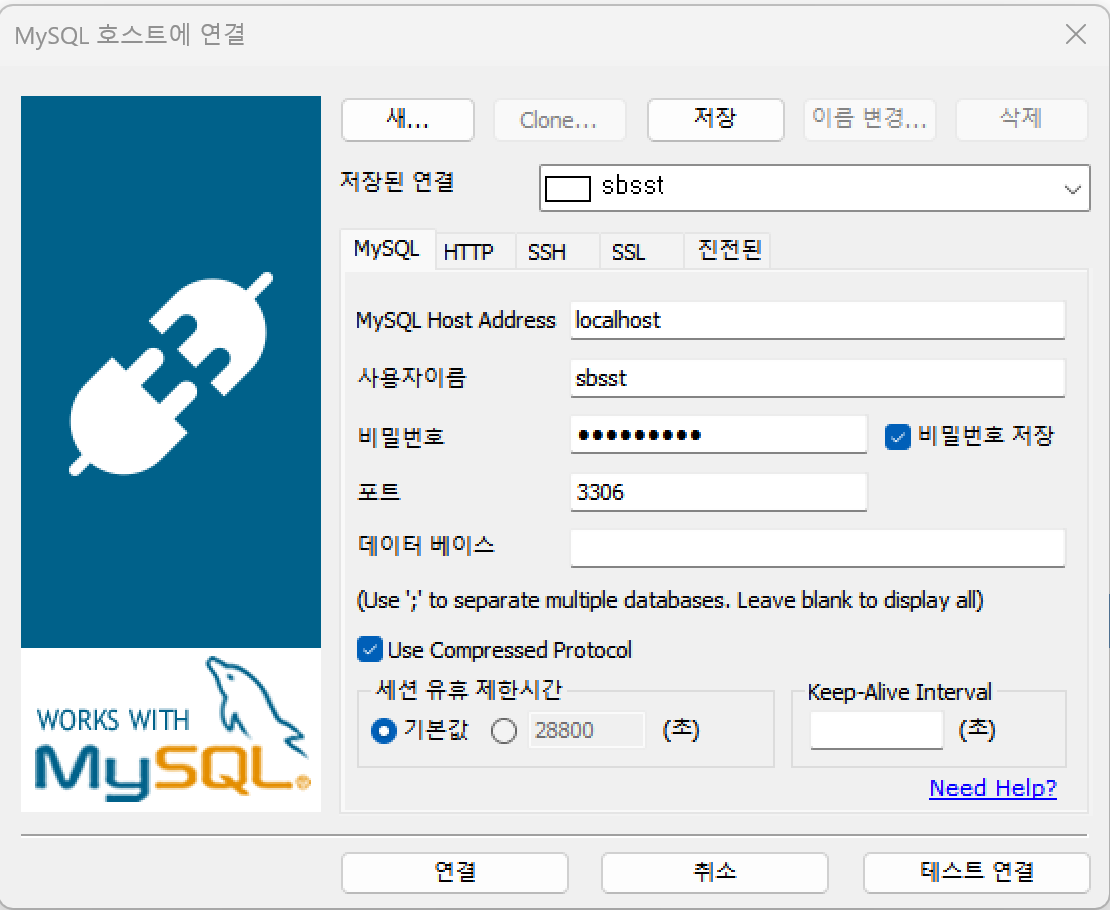This screenshot has width=1110, height=910.
Task: Click the 삭제 (Delete) button
Action: coord(1022,120)
